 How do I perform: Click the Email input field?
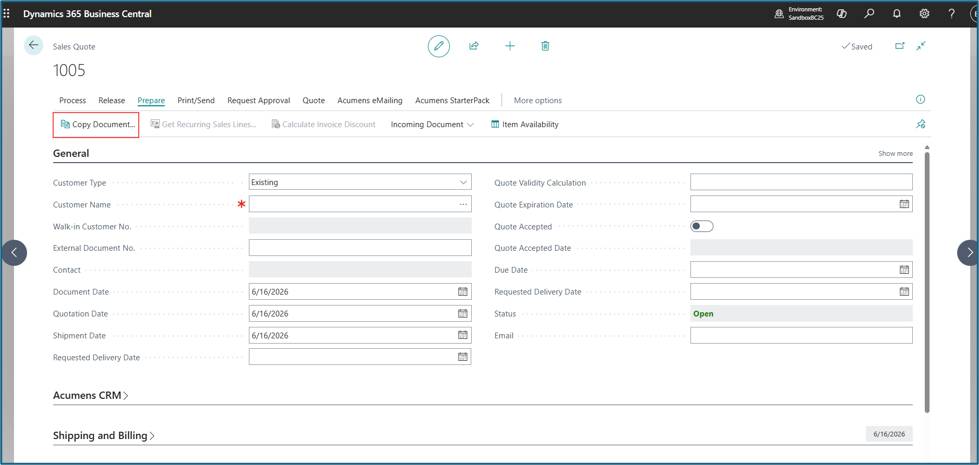click(x=801, y=335)
